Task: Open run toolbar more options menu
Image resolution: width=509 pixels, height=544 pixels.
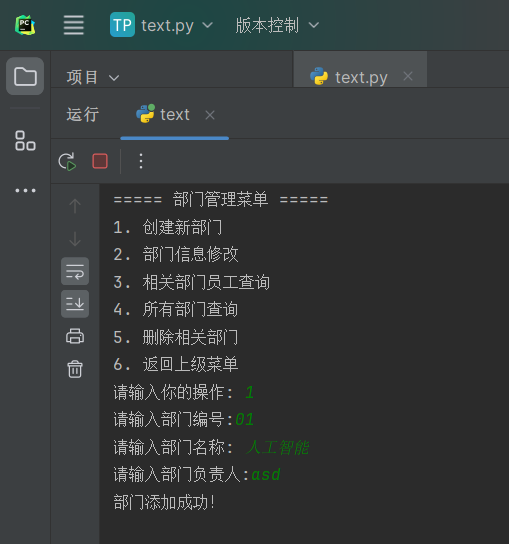Action: pyautogui.click(x=141, y=161)
